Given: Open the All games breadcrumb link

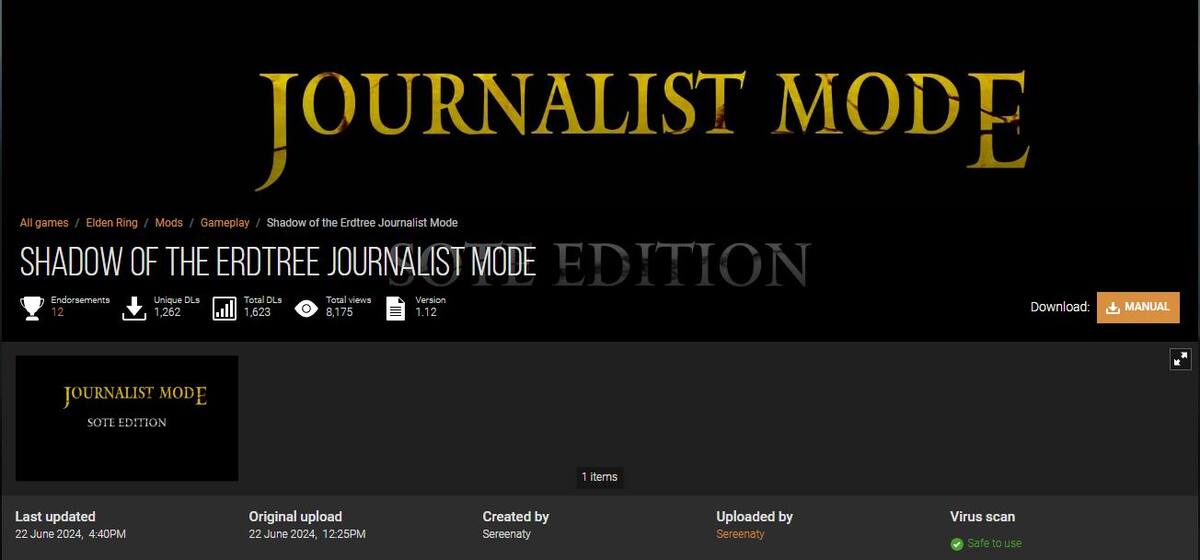Looking at the screenshot, I should point(44,222).
